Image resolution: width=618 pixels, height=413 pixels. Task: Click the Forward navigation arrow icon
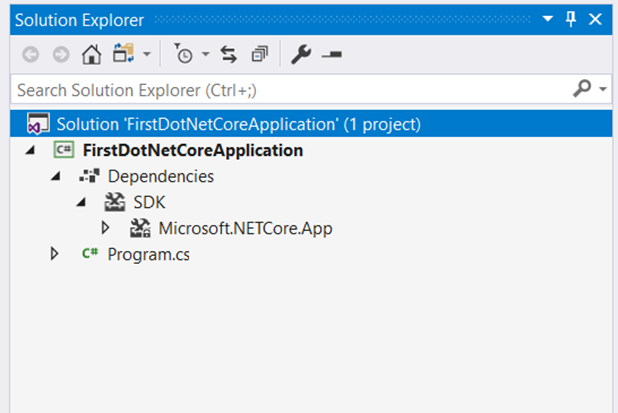click(61, 54)
